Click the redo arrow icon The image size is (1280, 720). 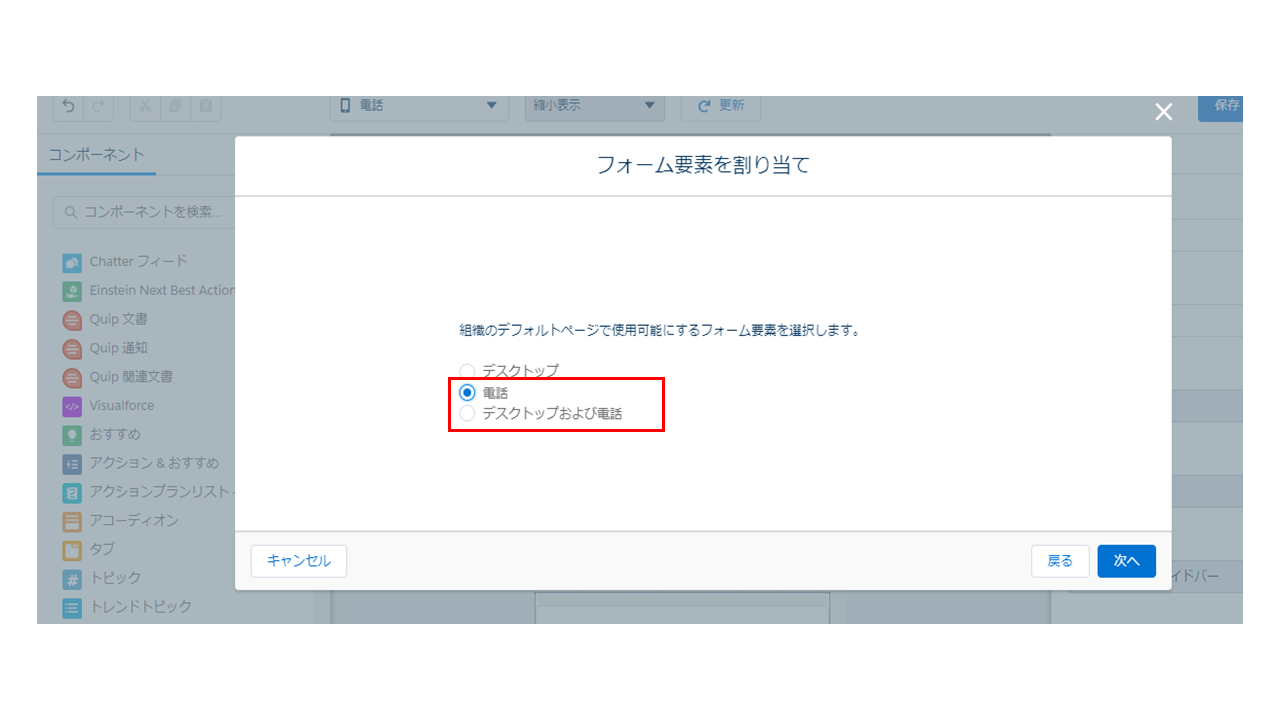pos(98,106)
